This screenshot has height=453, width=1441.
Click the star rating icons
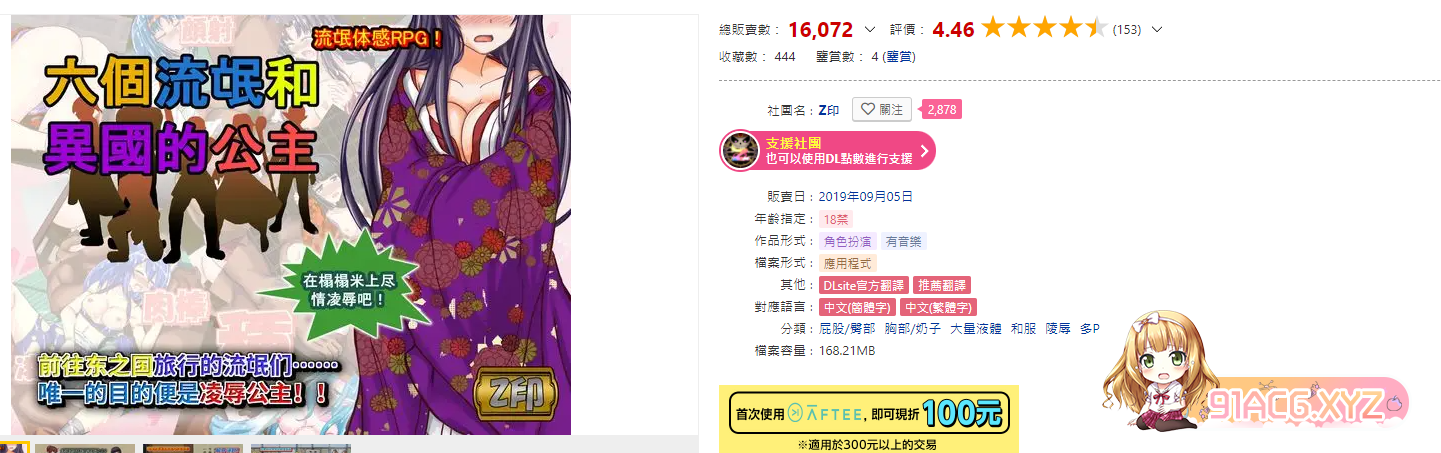click(1044, 28)
